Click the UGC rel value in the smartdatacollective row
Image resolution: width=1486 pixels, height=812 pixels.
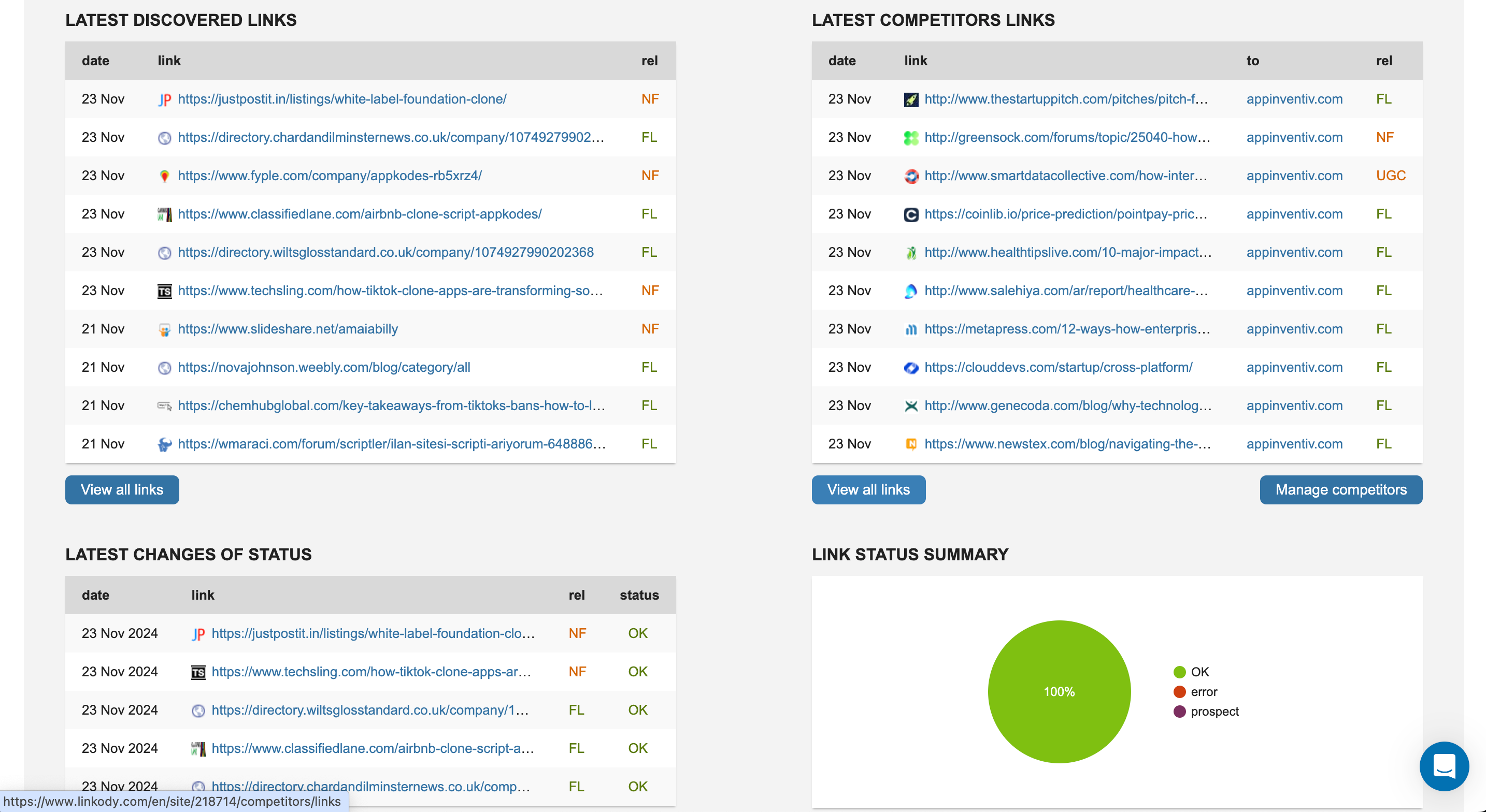[1391, 176]
